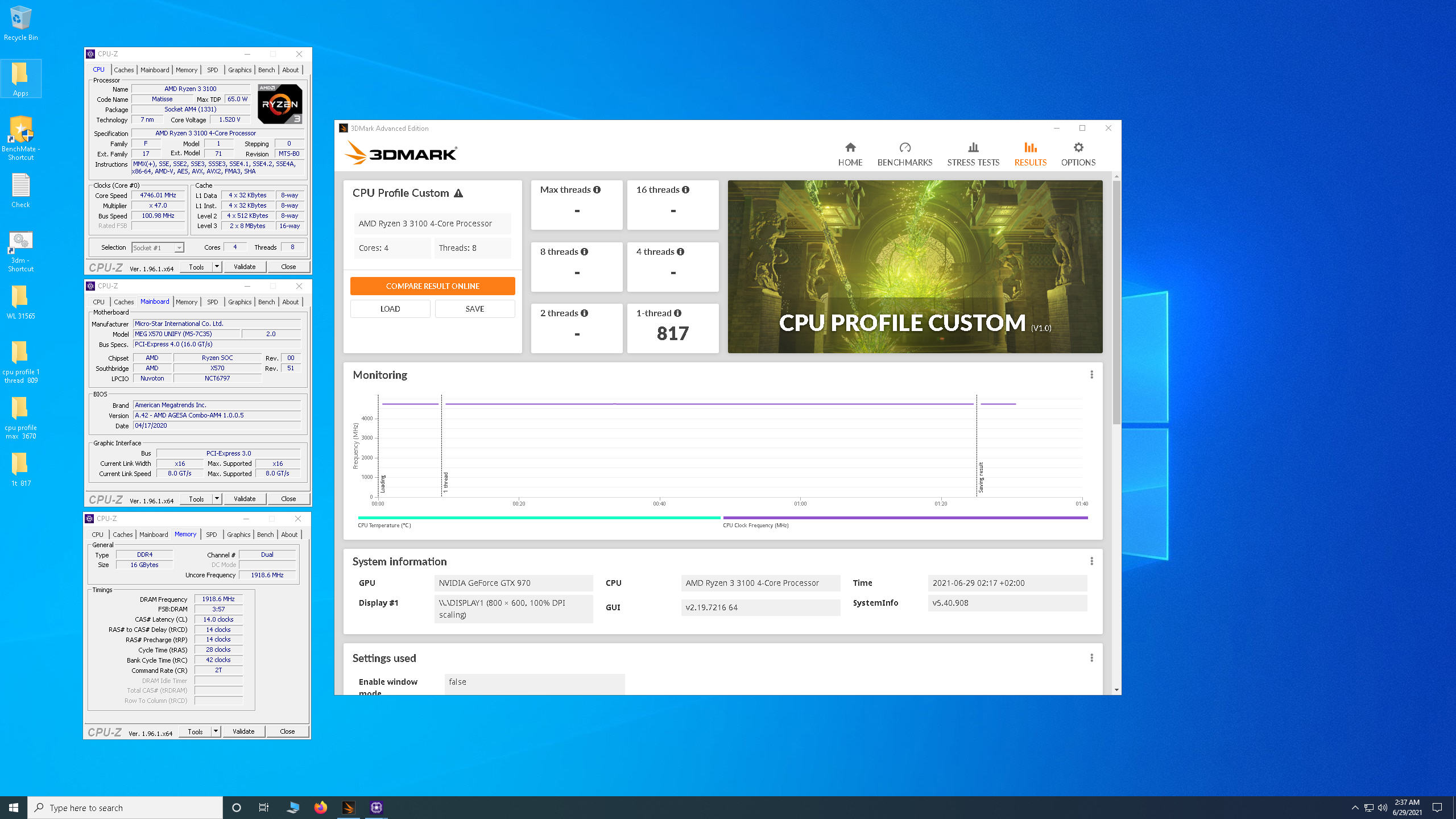Click the Type here to search box
This screenshot has width=1456, height=819.
pyautogui.click(x=125, y=808)
